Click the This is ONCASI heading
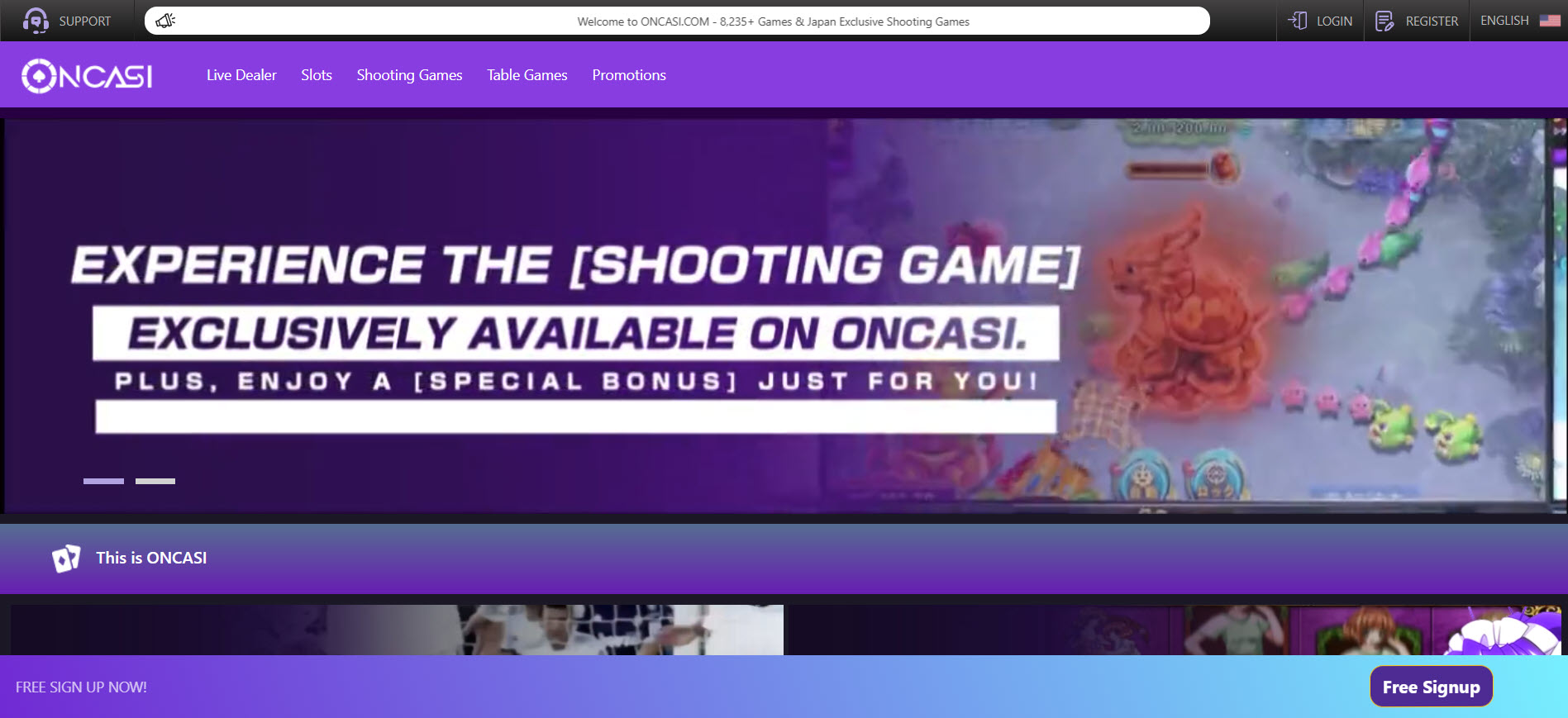The width and height of the screenshot is (1568, 718). (x=151, y=558)
